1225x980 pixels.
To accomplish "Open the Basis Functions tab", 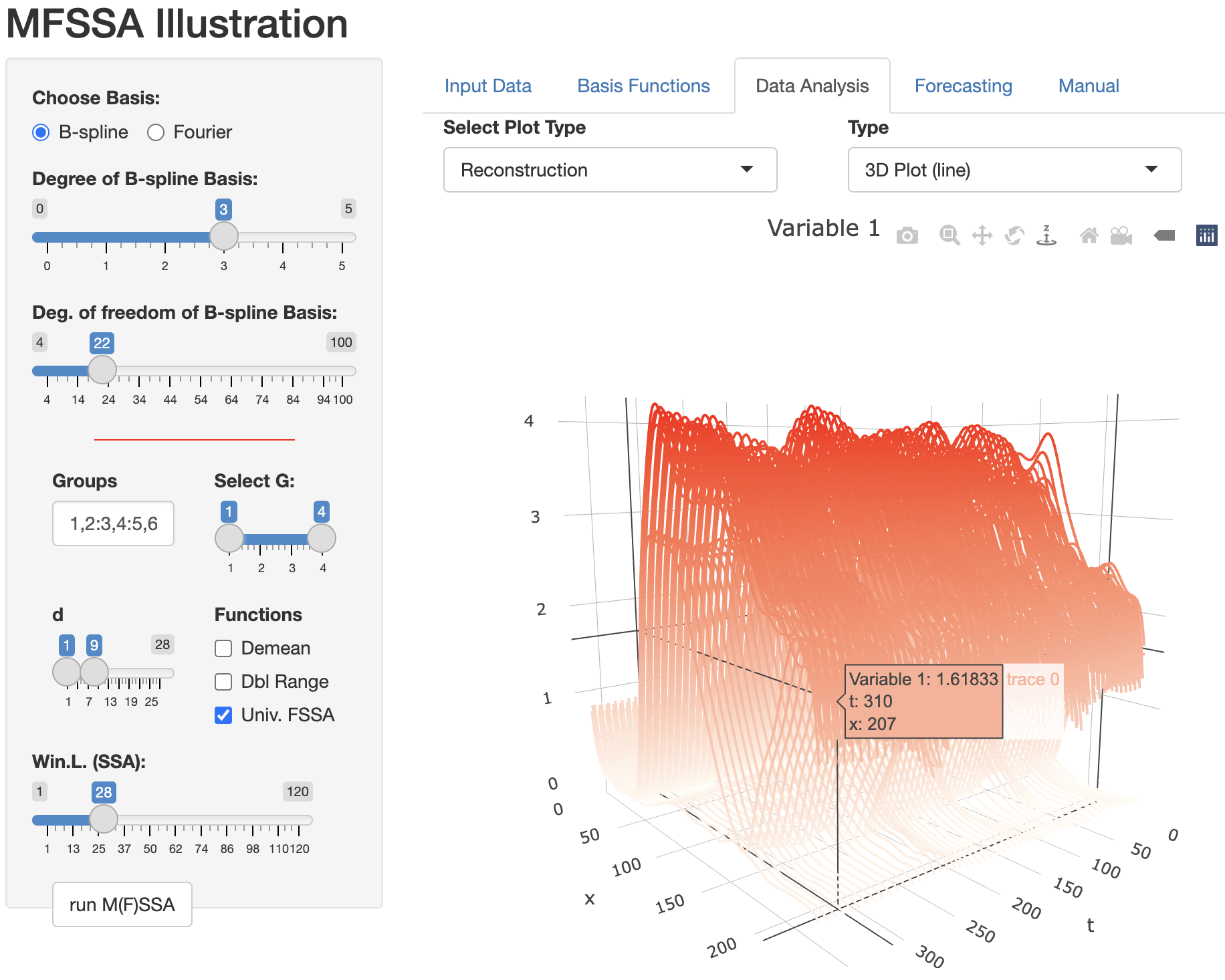I will point(643,86).
